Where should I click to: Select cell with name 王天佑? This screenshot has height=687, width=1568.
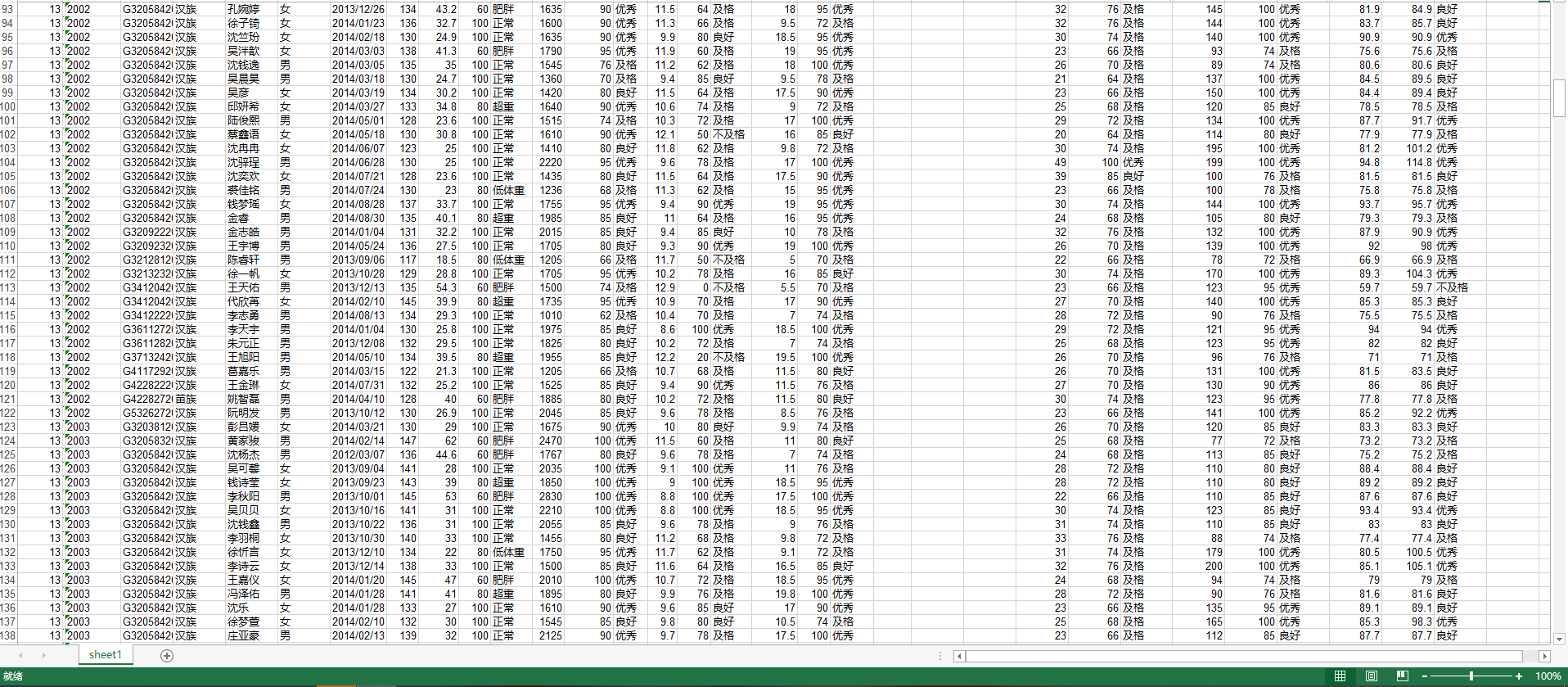[250, 287]
